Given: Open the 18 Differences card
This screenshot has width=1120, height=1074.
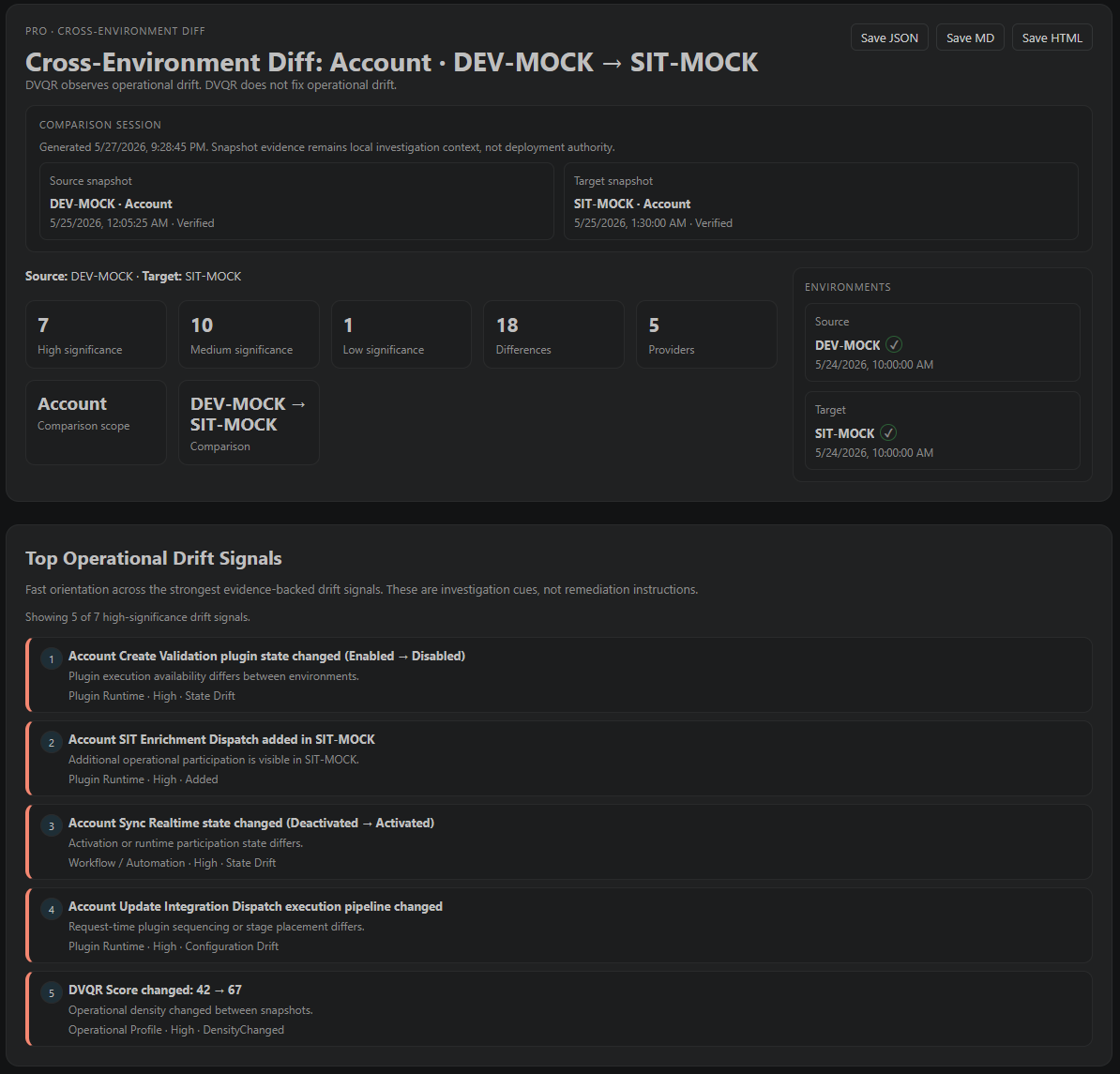Looking at the screenshot, I should (x=553, y=334).
